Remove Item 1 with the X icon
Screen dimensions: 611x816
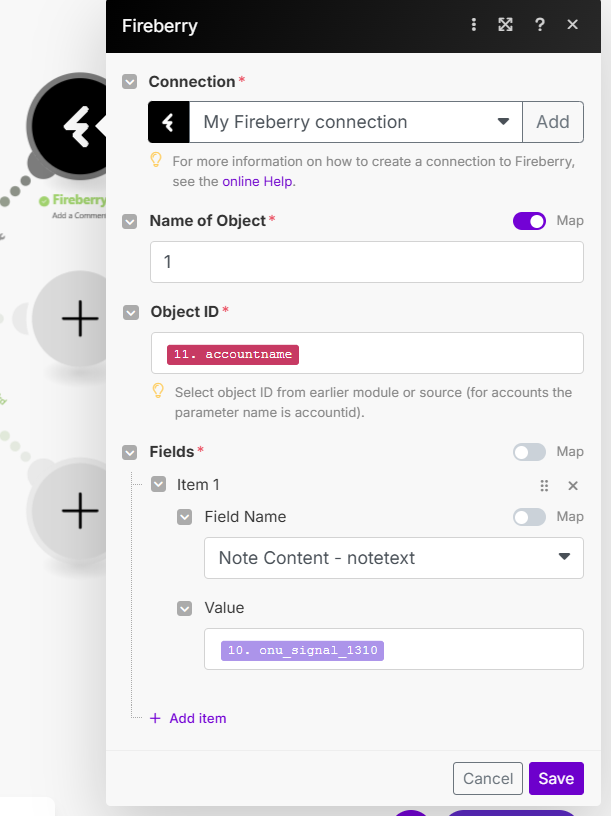point(573,486)
